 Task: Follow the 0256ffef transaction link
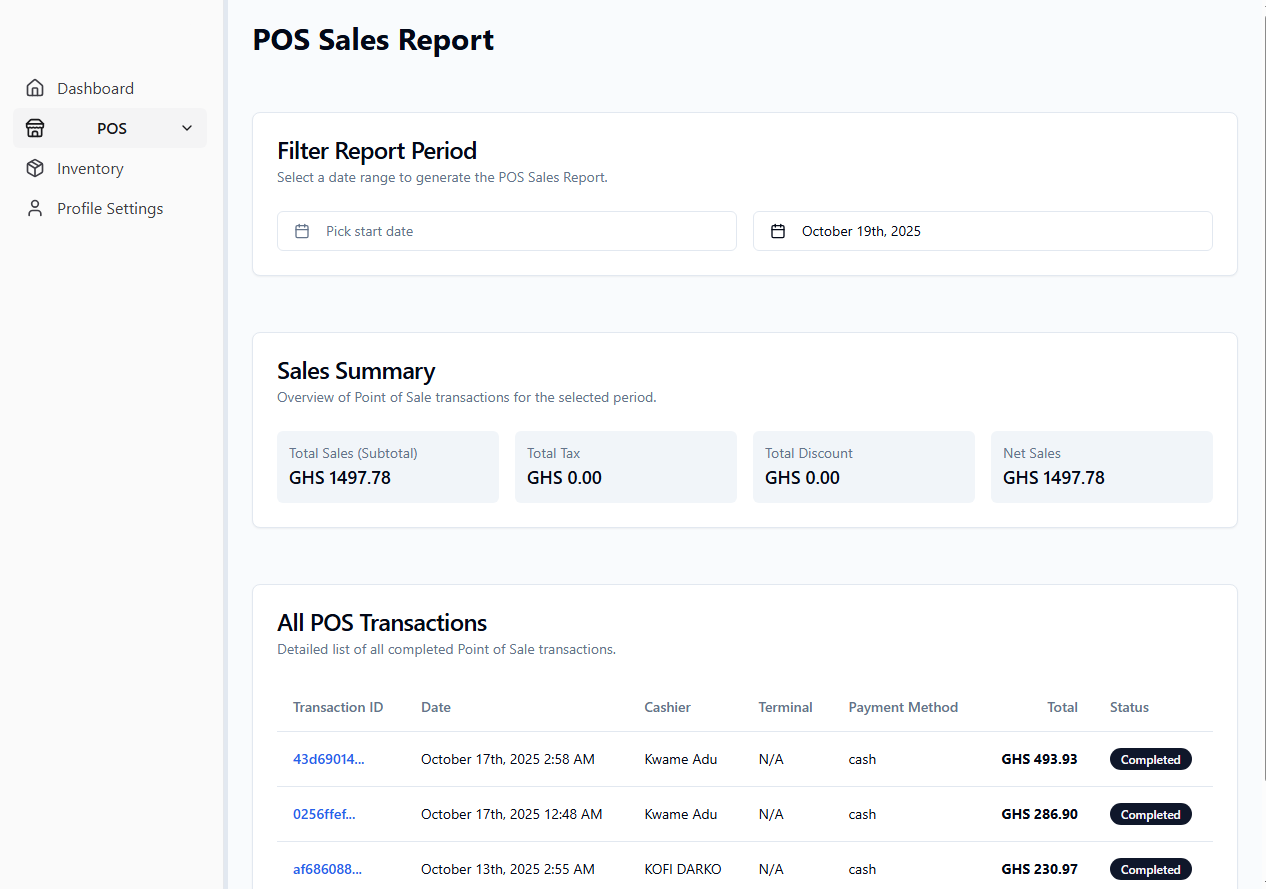(324, 814)
